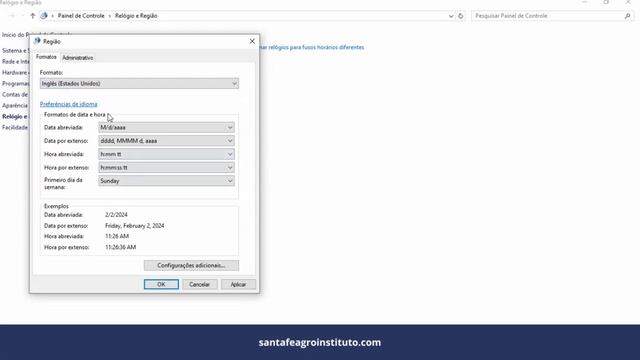This screenshot has height=360, width=640.
Task: Click the Aplicar button
Action: [238, 284]
